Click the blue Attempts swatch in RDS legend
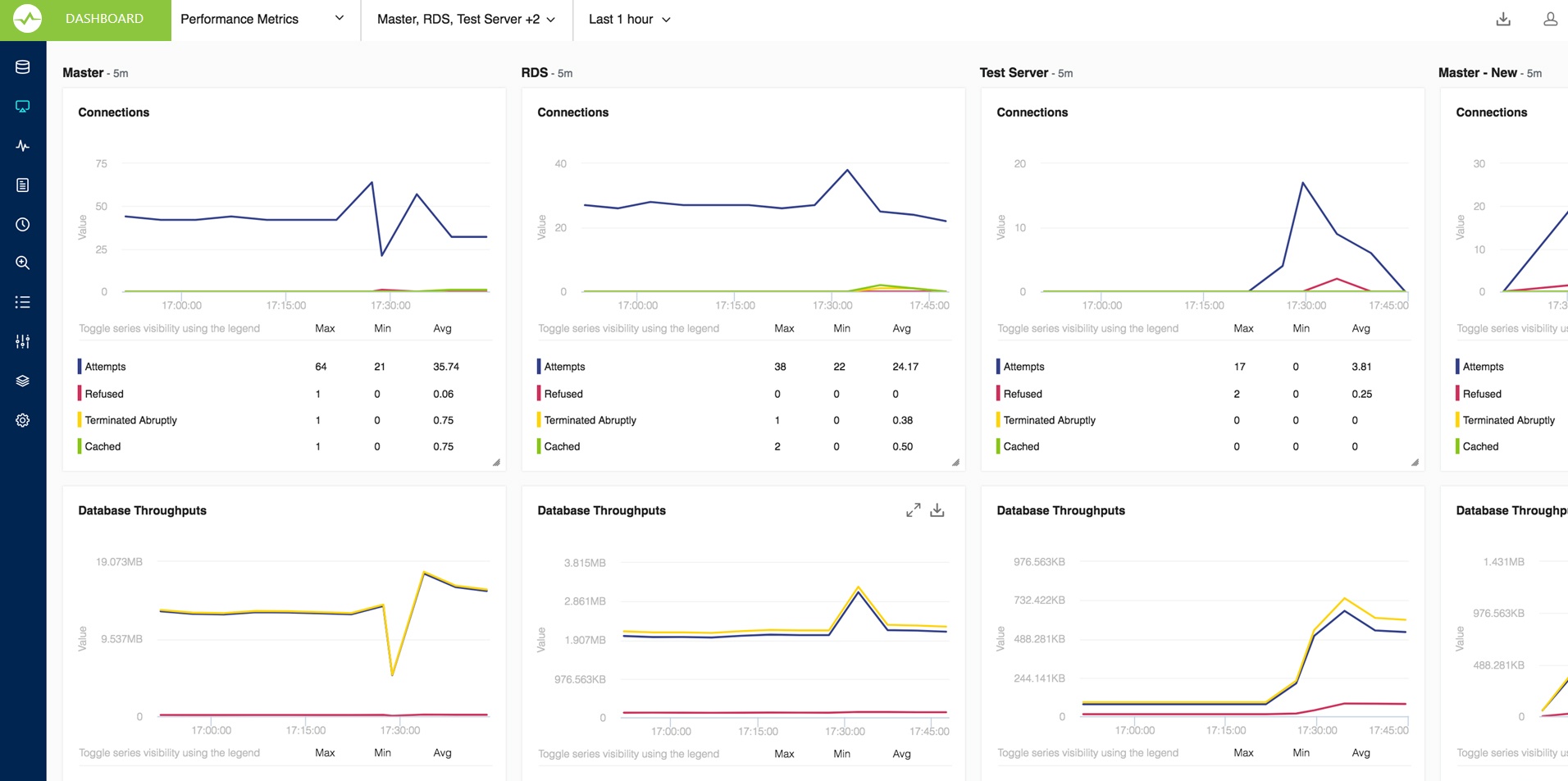1568x781 pixels. [x=539, y=367]
